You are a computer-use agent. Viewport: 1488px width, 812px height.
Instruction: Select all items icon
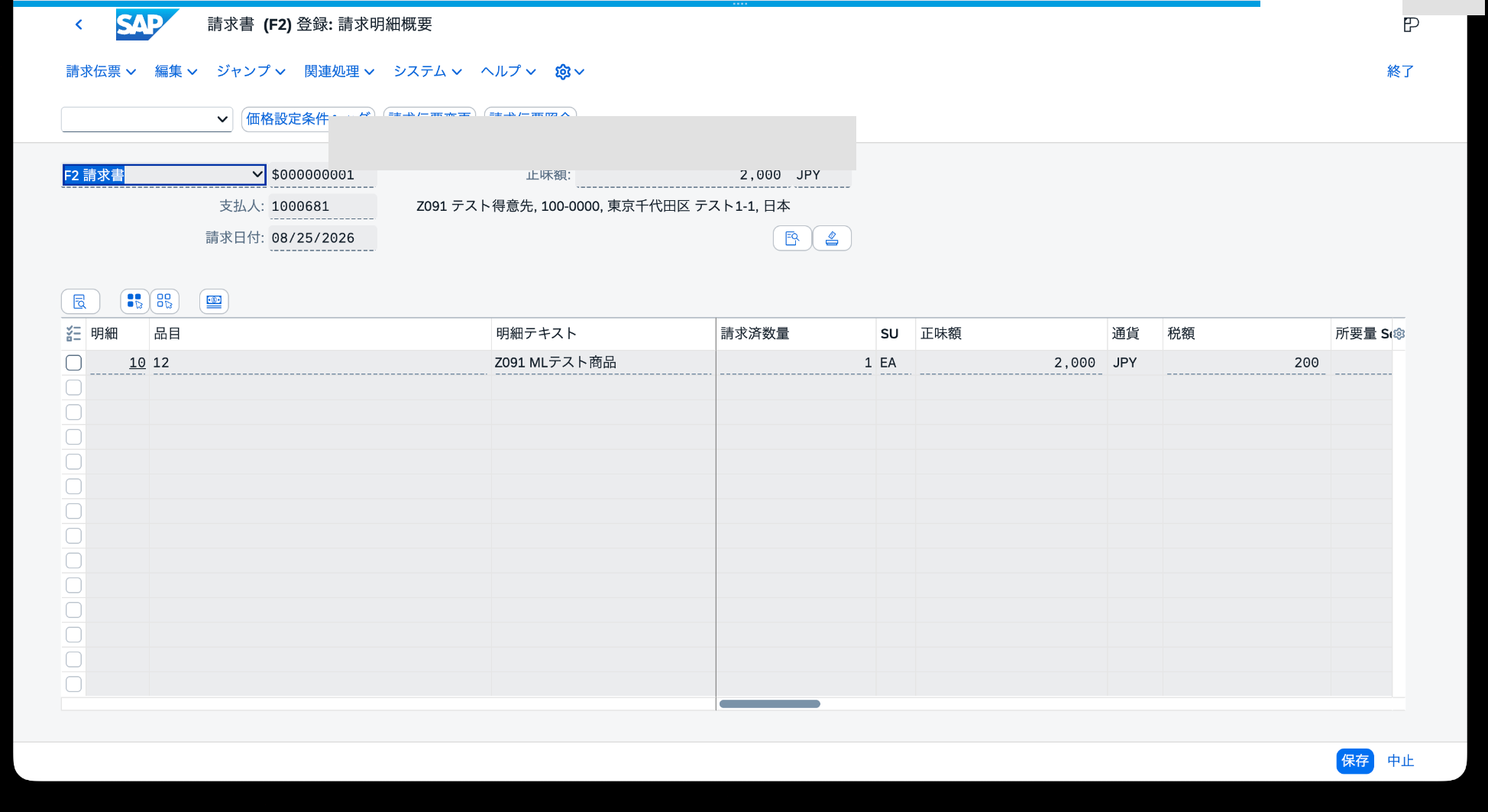[134, 302]
